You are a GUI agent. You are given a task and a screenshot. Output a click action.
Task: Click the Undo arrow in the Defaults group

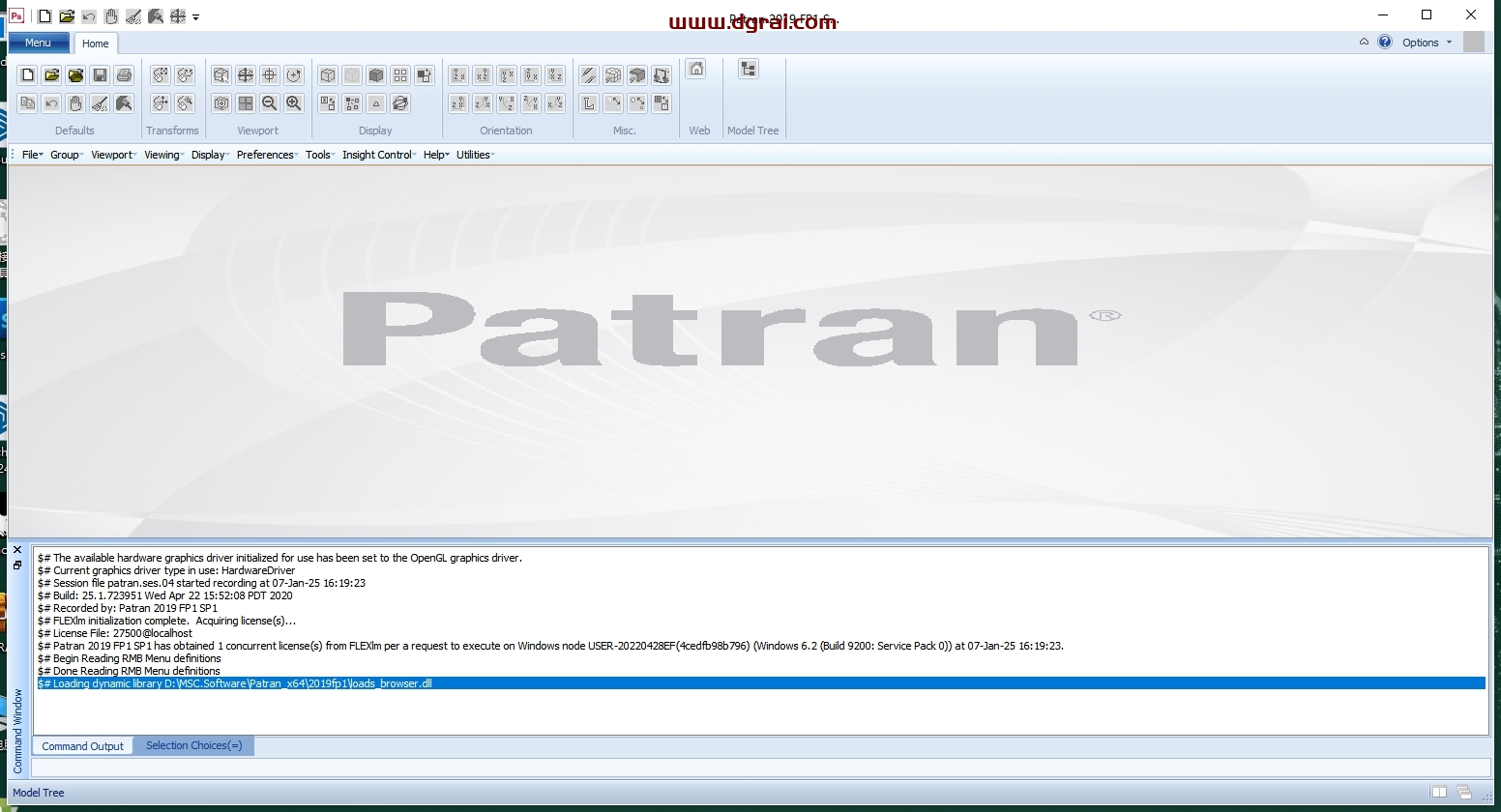click(x=52, y=103)
